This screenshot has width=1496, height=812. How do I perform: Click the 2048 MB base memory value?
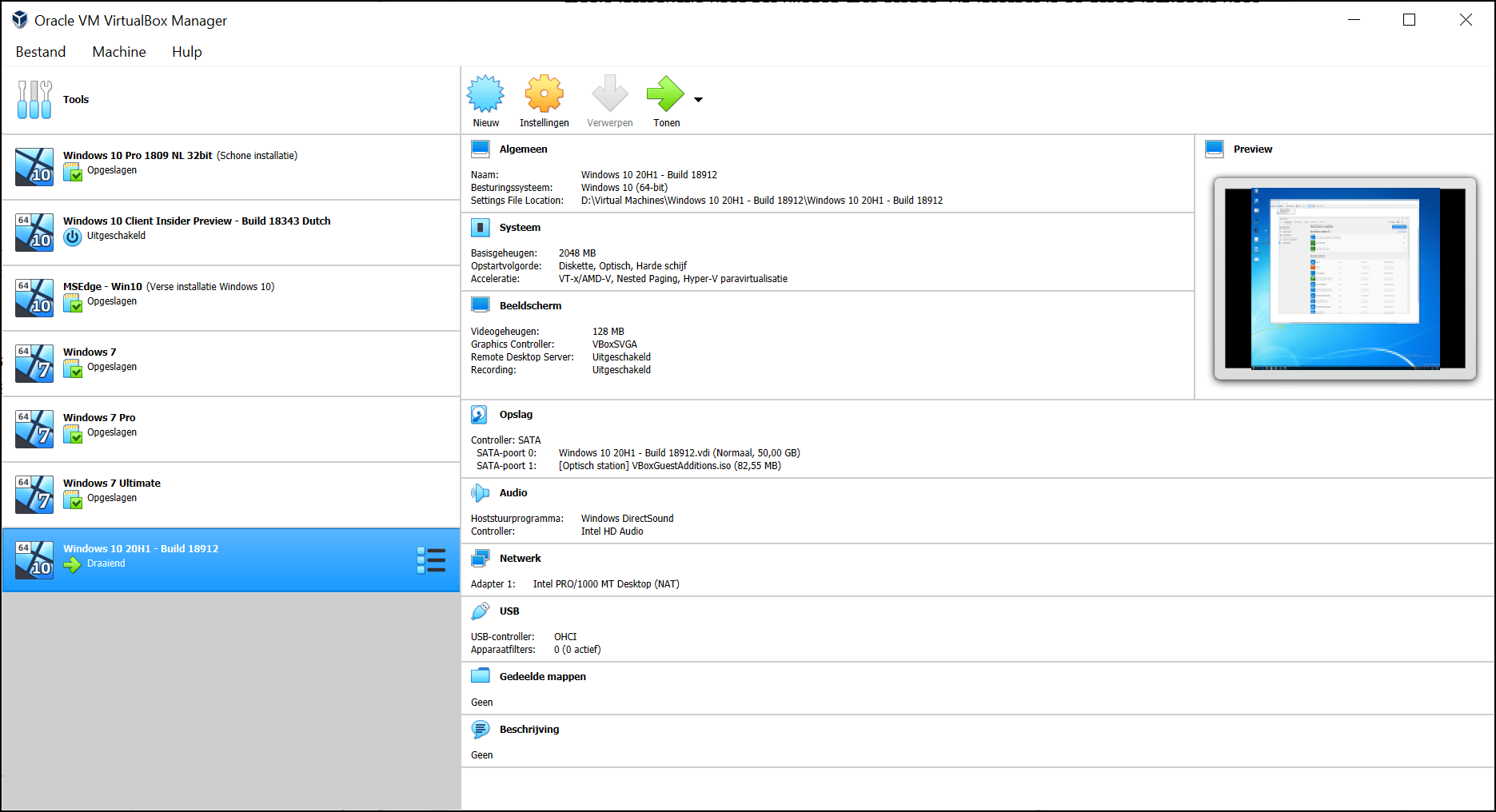pyautogui.click(x=577, y=253)
